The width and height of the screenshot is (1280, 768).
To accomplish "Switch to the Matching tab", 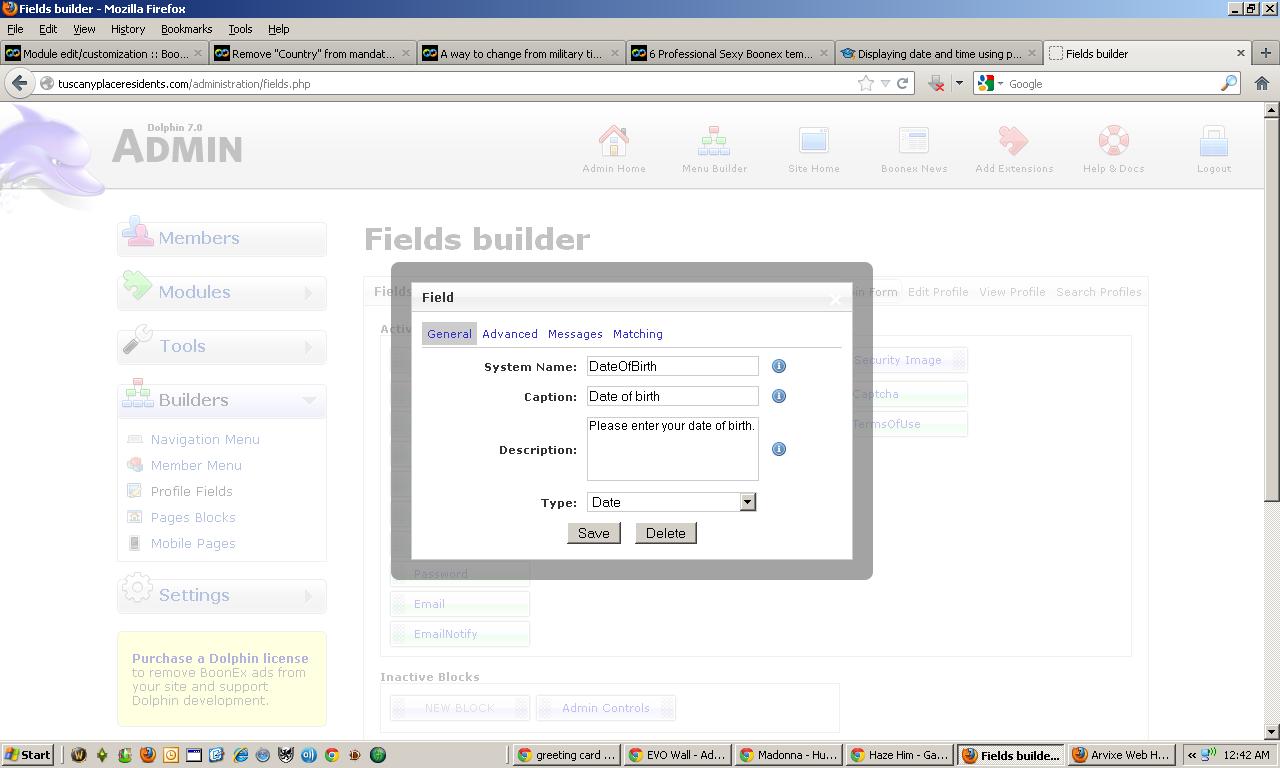I will click(x=637, y=334).
